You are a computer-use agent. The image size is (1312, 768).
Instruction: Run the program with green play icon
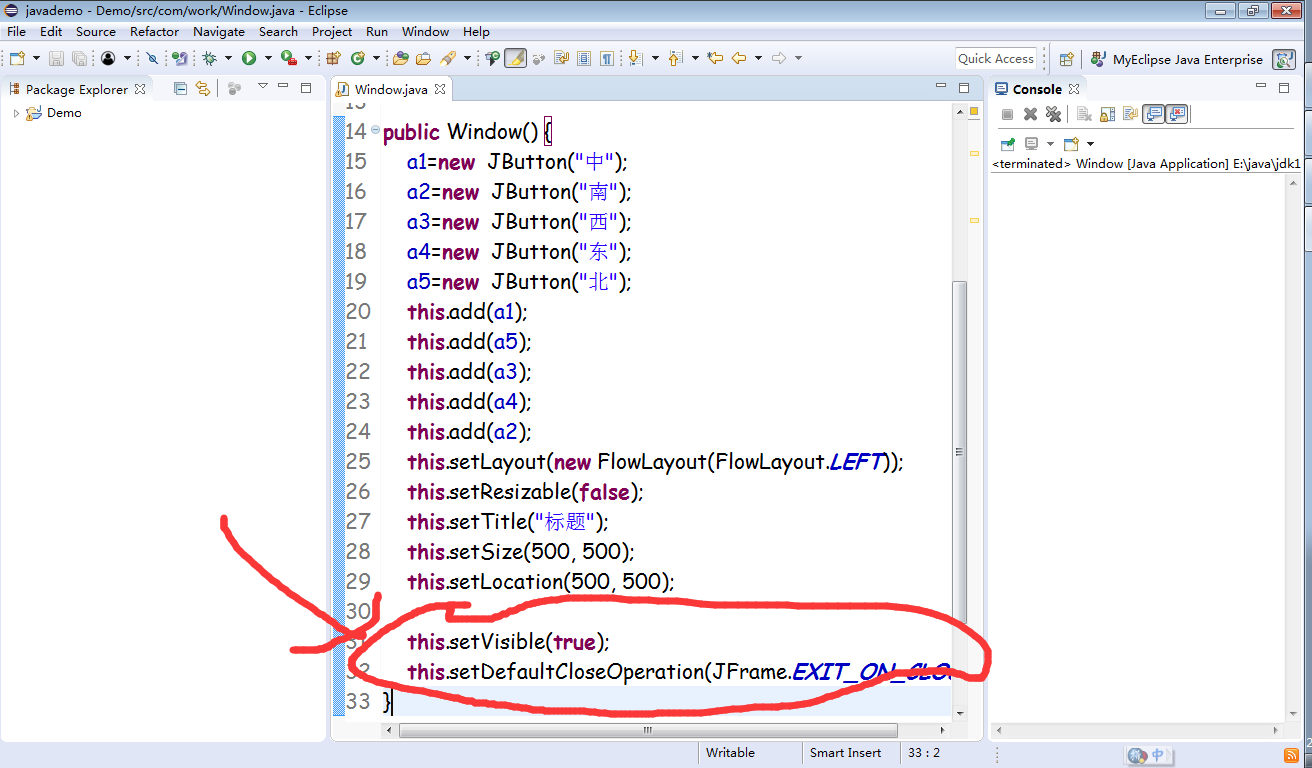tap(249, 58)
